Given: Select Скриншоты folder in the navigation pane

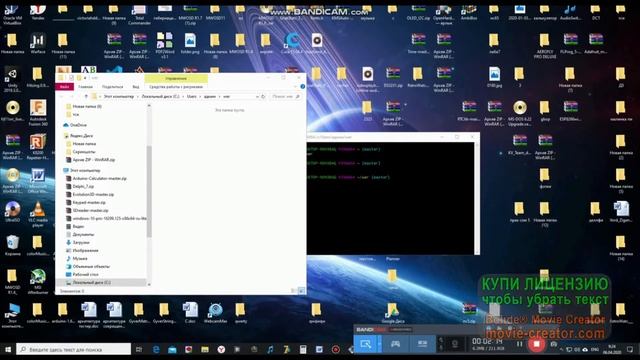Looking at the screenshot, I should (x=81, y=151).
